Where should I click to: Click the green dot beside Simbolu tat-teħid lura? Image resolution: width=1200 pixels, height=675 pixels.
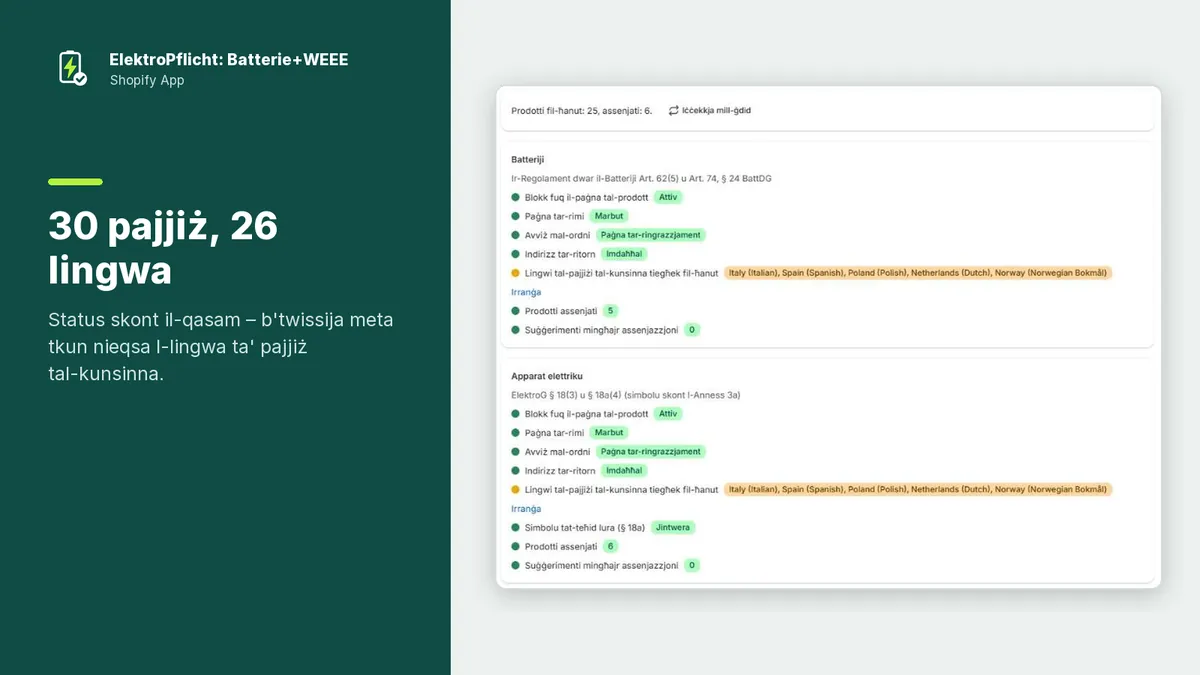coord(516,527)
